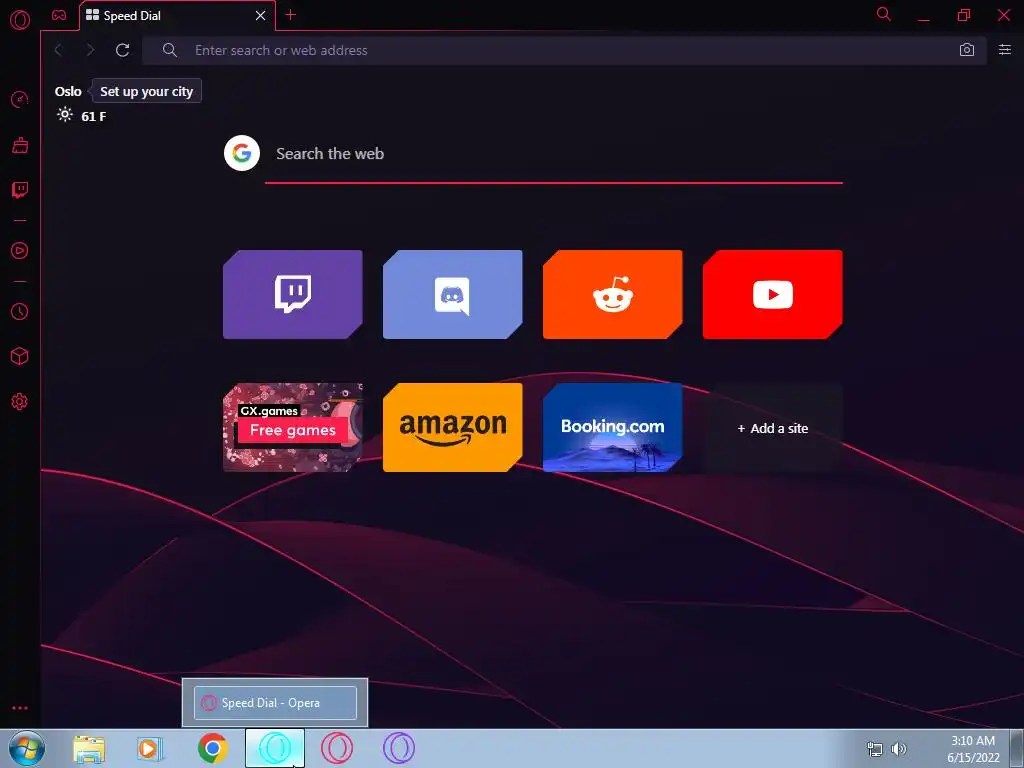Screen dimensions: 1024x768
Task: Take a snapshot with camera icon
Action: pos(967,50)
